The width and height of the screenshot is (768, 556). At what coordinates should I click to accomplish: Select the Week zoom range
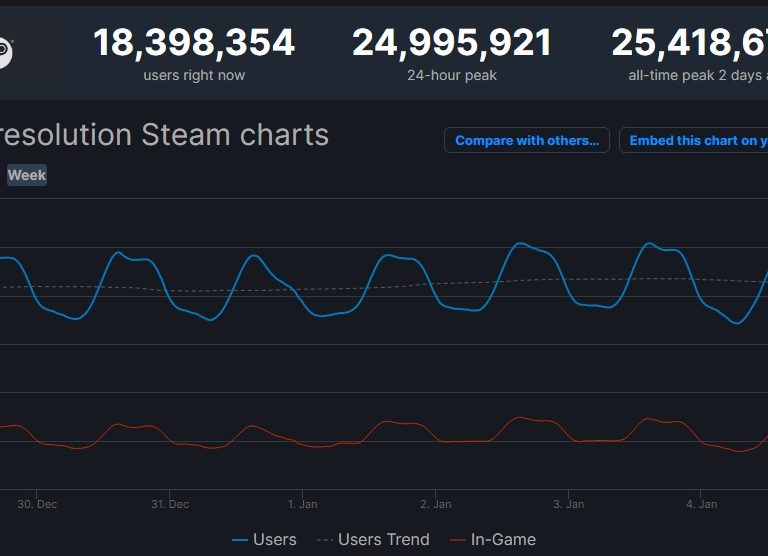[x=27, y=175]
